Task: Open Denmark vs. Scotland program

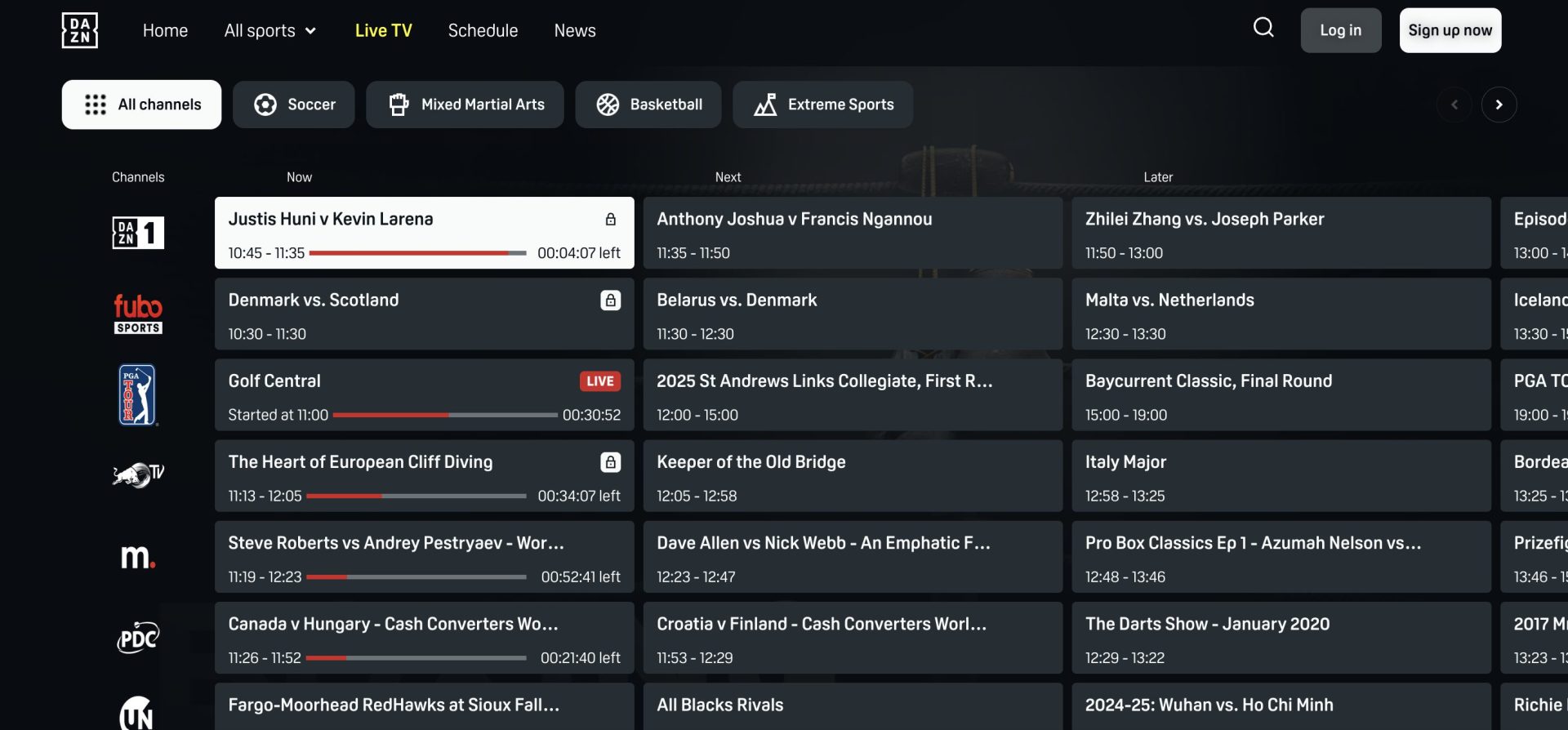Action: [424, 314]
